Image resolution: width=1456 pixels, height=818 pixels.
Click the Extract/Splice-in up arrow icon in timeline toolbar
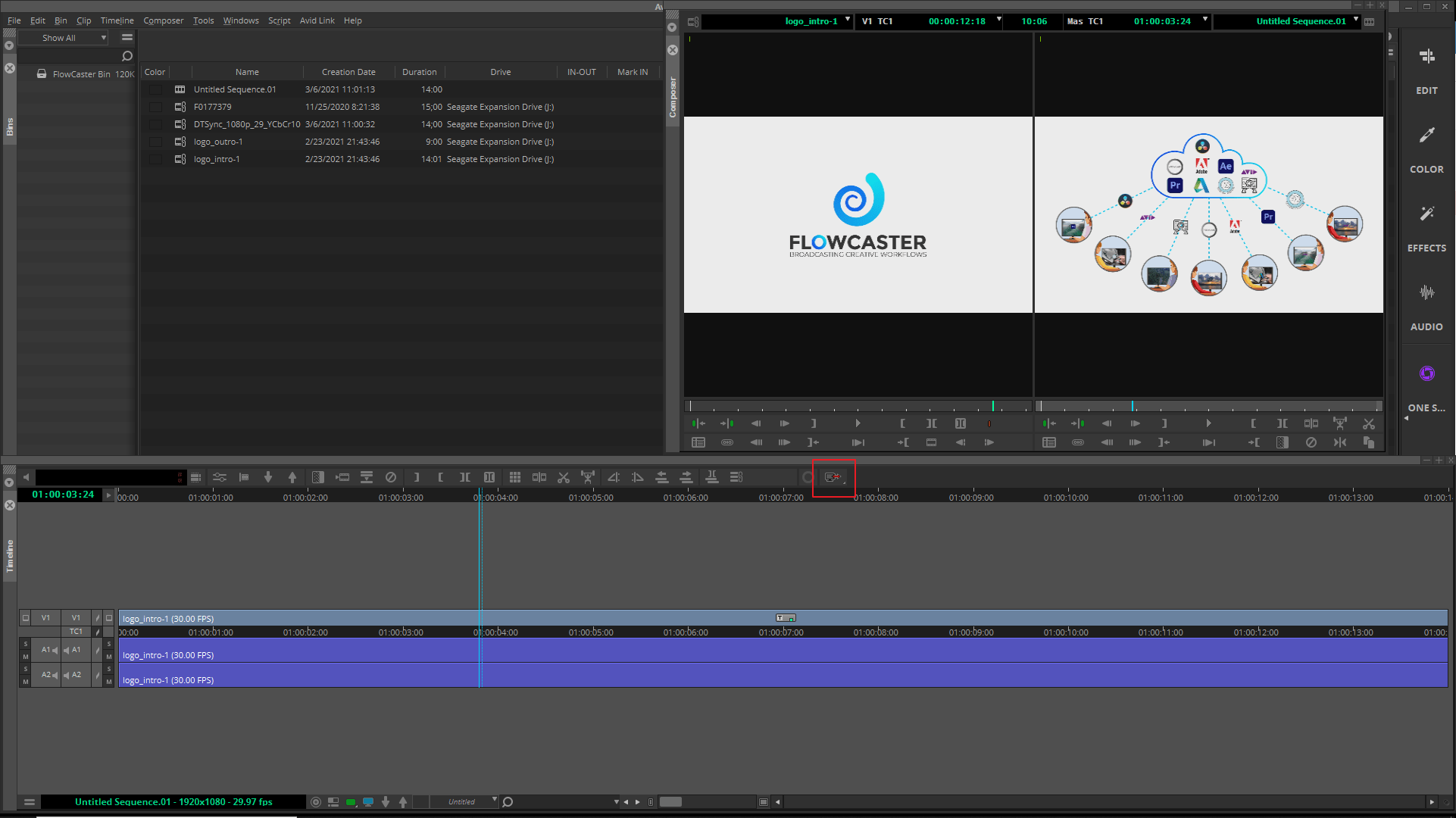pyautogui.click(x=292, y=477)
